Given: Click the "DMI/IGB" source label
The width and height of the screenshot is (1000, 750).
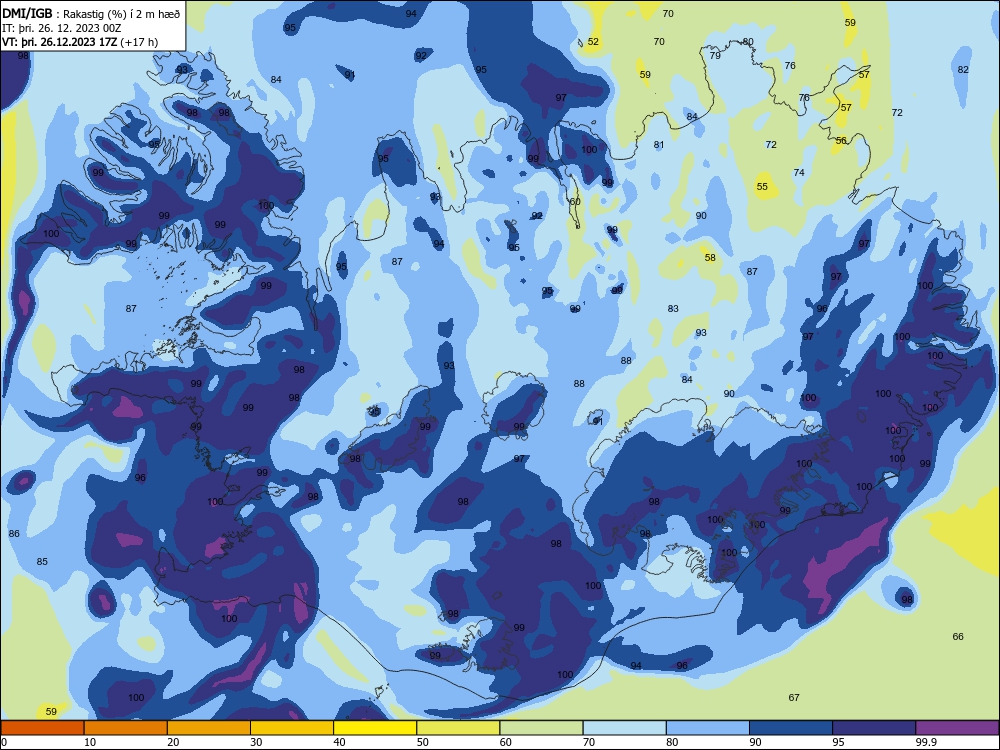Looking at the screenshot, I should 27,13.
